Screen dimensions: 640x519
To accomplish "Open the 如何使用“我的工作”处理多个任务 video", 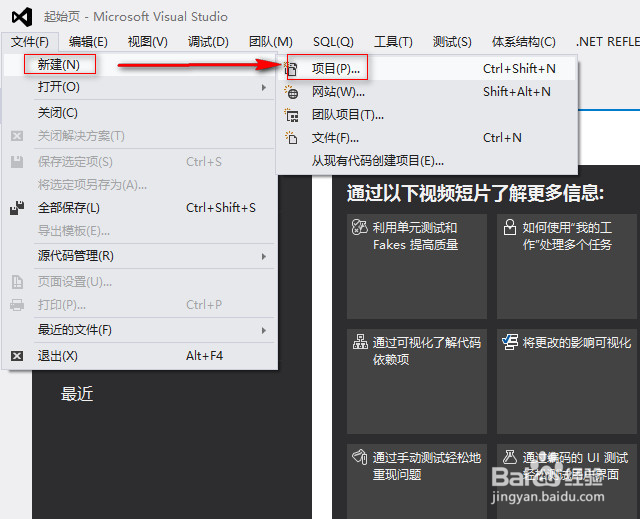I will click(x=567, y=266).
